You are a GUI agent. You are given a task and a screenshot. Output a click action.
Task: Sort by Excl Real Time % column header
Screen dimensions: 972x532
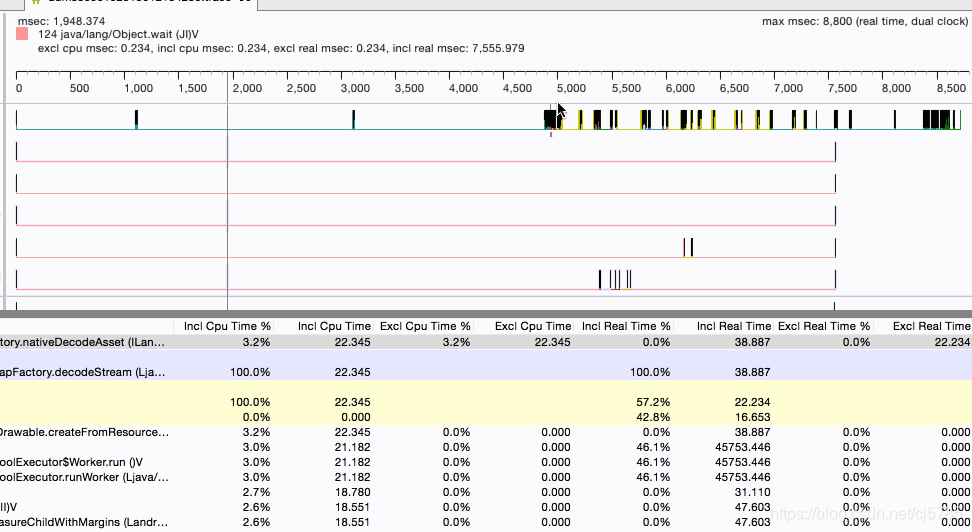[824, 326]
